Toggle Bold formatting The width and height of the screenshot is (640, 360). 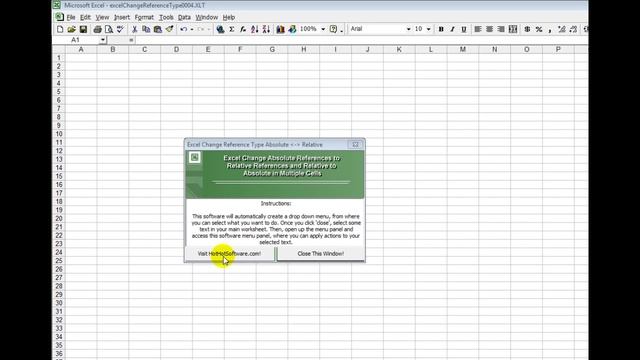[x=441, y=29]
